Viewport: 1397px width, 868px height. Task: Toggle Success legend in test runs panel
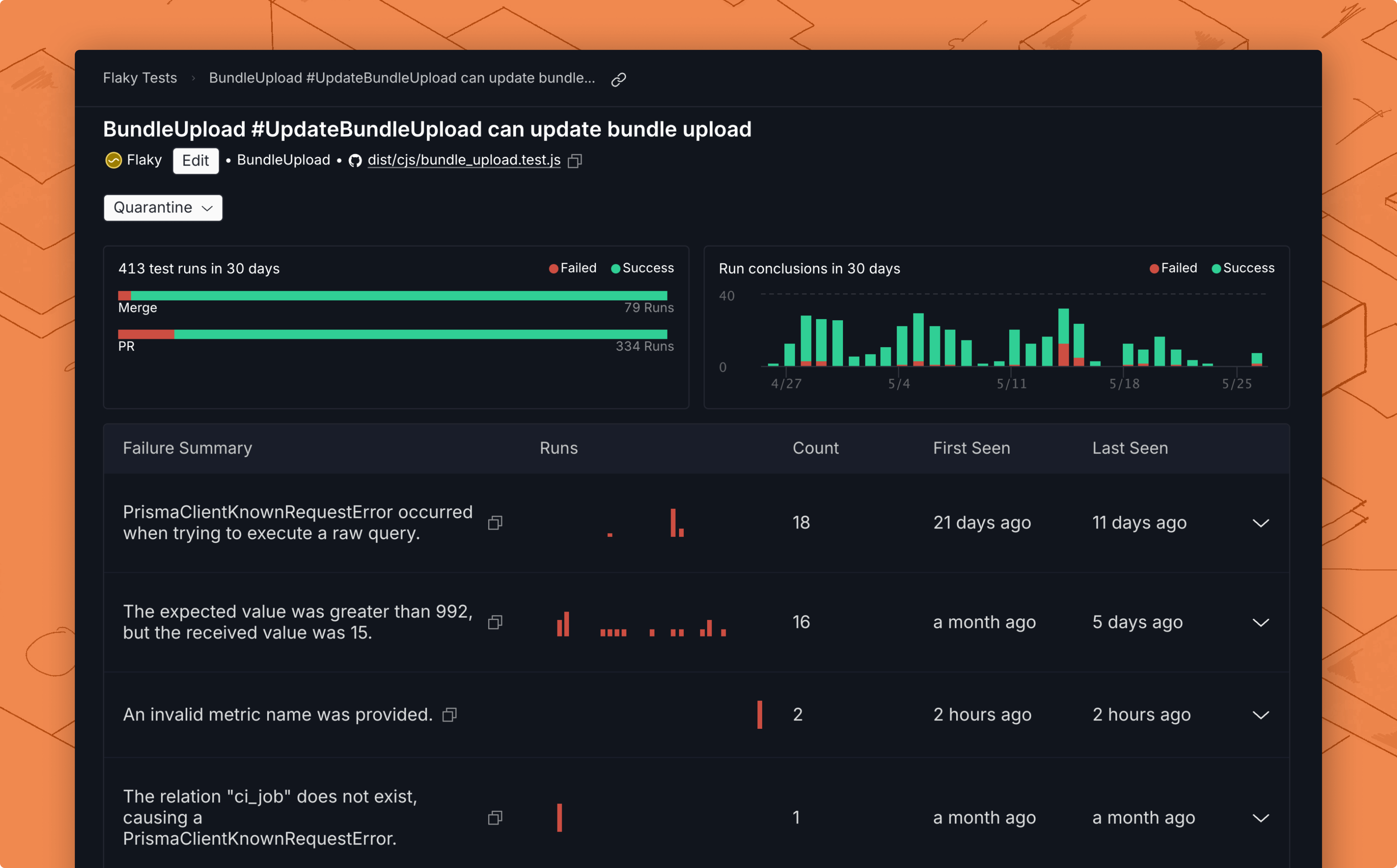(x=643, y=268)
